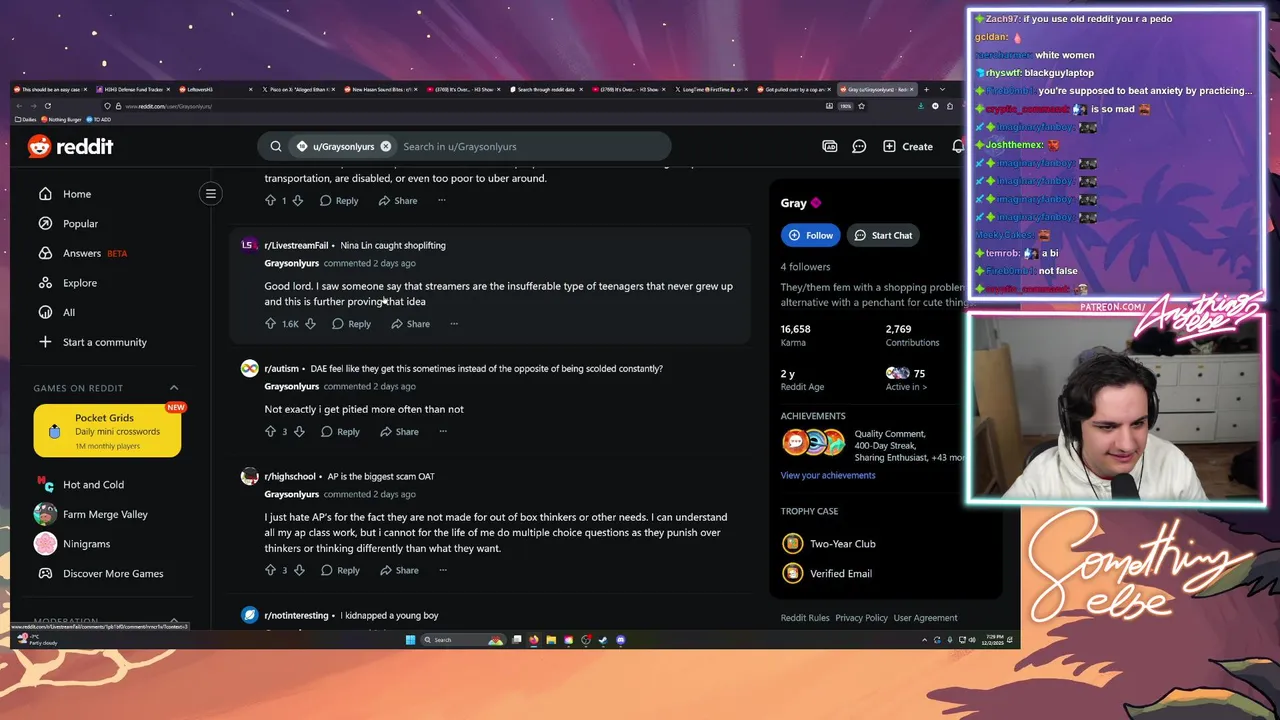This screenshot has width=1280, height=720.
Task: Share the 'Good lord' comment
Action: pyautogui.click(x=410, y=324)
